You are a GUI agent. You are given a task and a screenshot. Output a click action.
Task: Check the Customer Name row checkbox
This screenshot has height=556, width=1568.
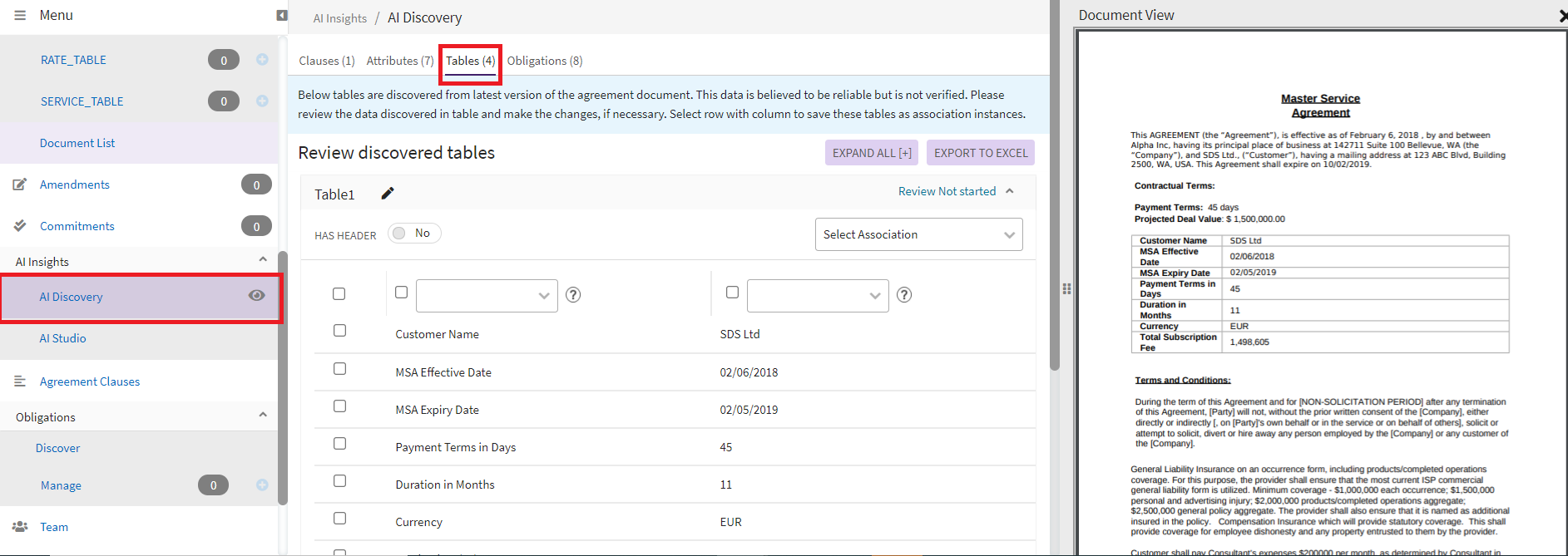click(x=339, y=331)
